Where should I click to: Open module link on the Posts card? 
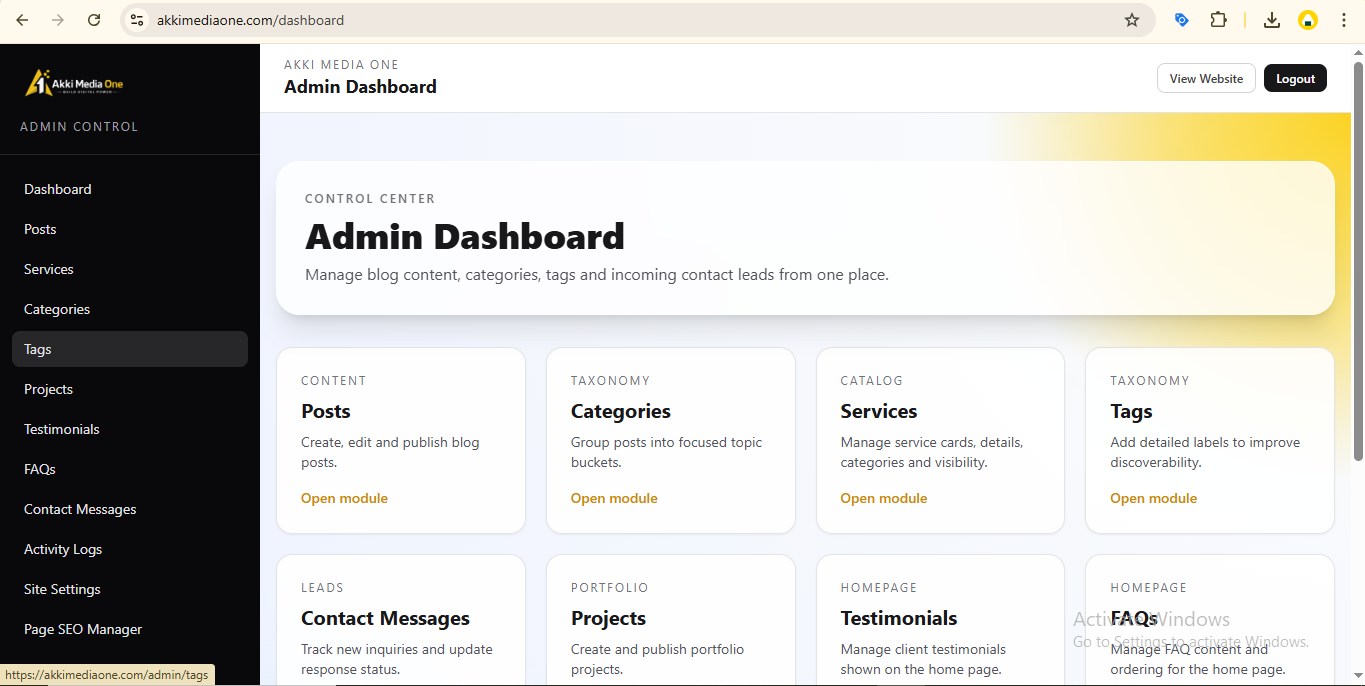pos(344,497)
